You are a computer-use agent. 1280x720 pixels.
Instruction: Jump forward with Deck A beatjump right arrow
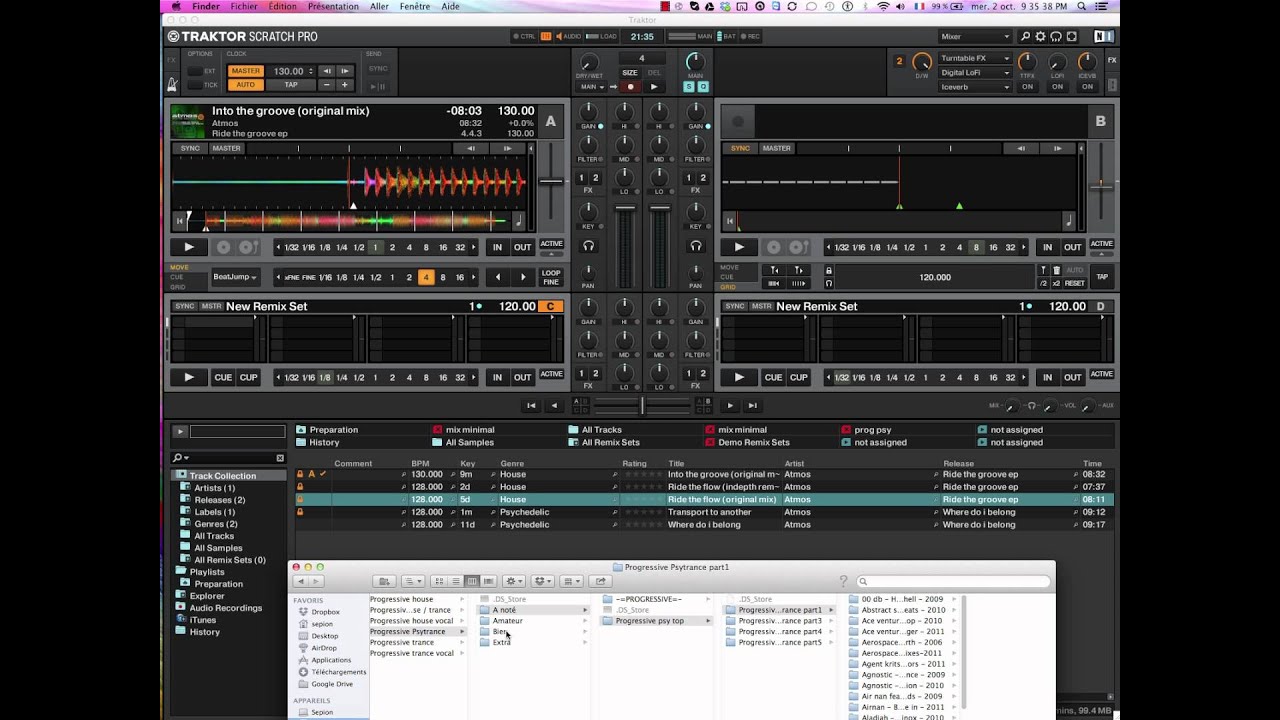(523, 277)
